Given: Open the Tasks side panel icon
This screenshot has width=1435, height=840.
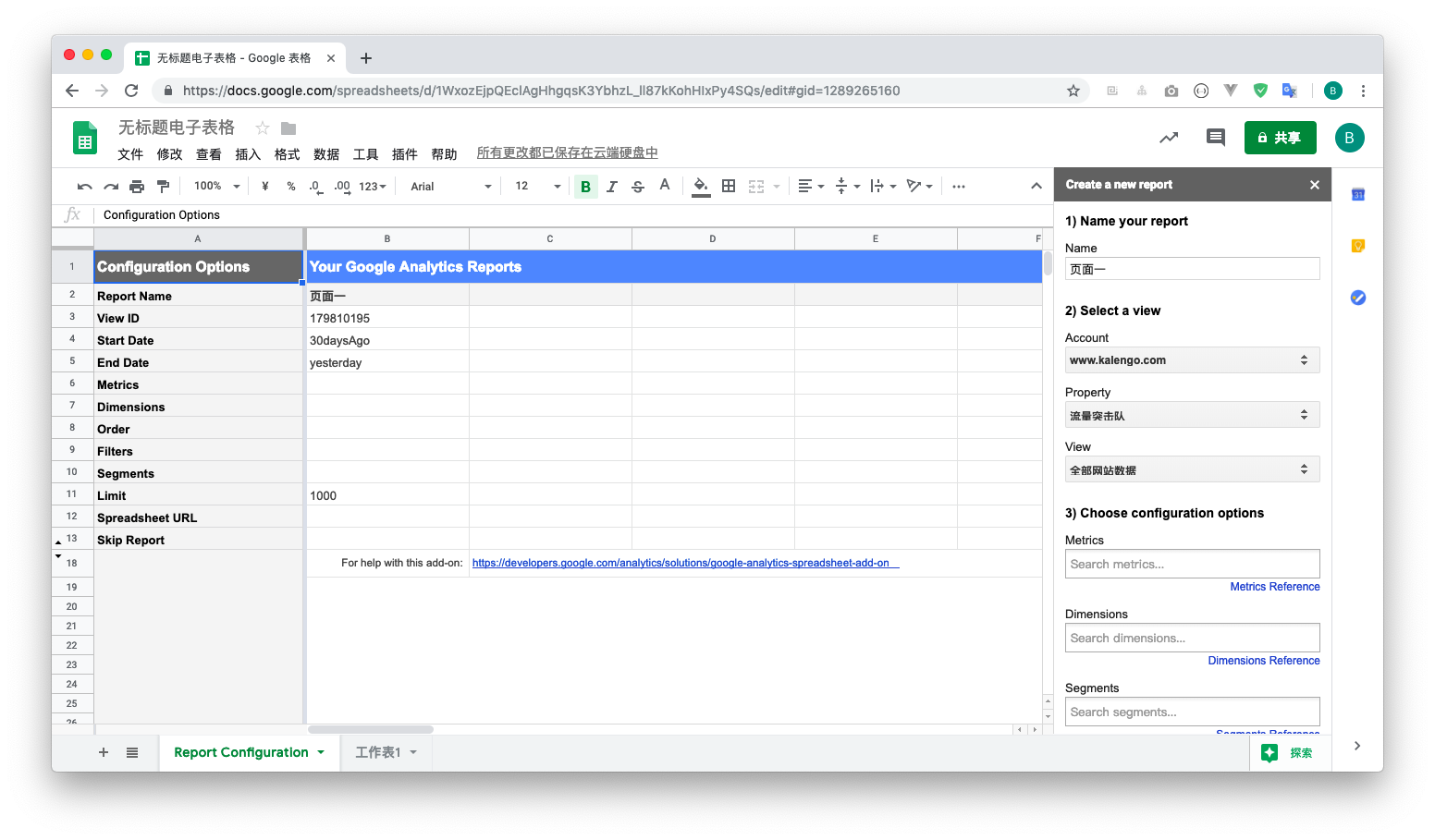Looking at the screenshot, I should [1357, 298].
